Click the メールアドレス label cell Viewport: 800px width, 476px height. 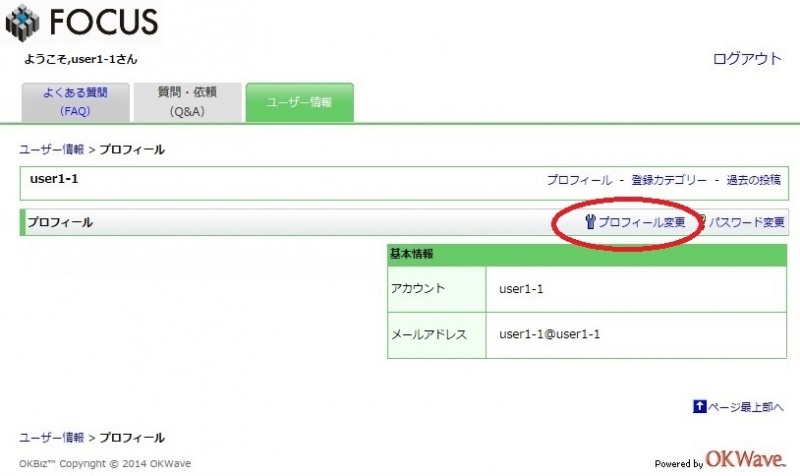(437, 335)
